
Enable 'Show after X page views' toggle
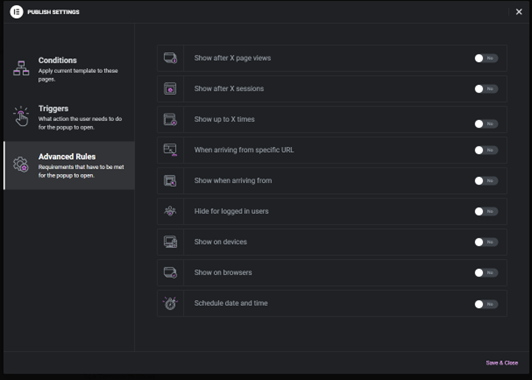[x=486, y=58]
